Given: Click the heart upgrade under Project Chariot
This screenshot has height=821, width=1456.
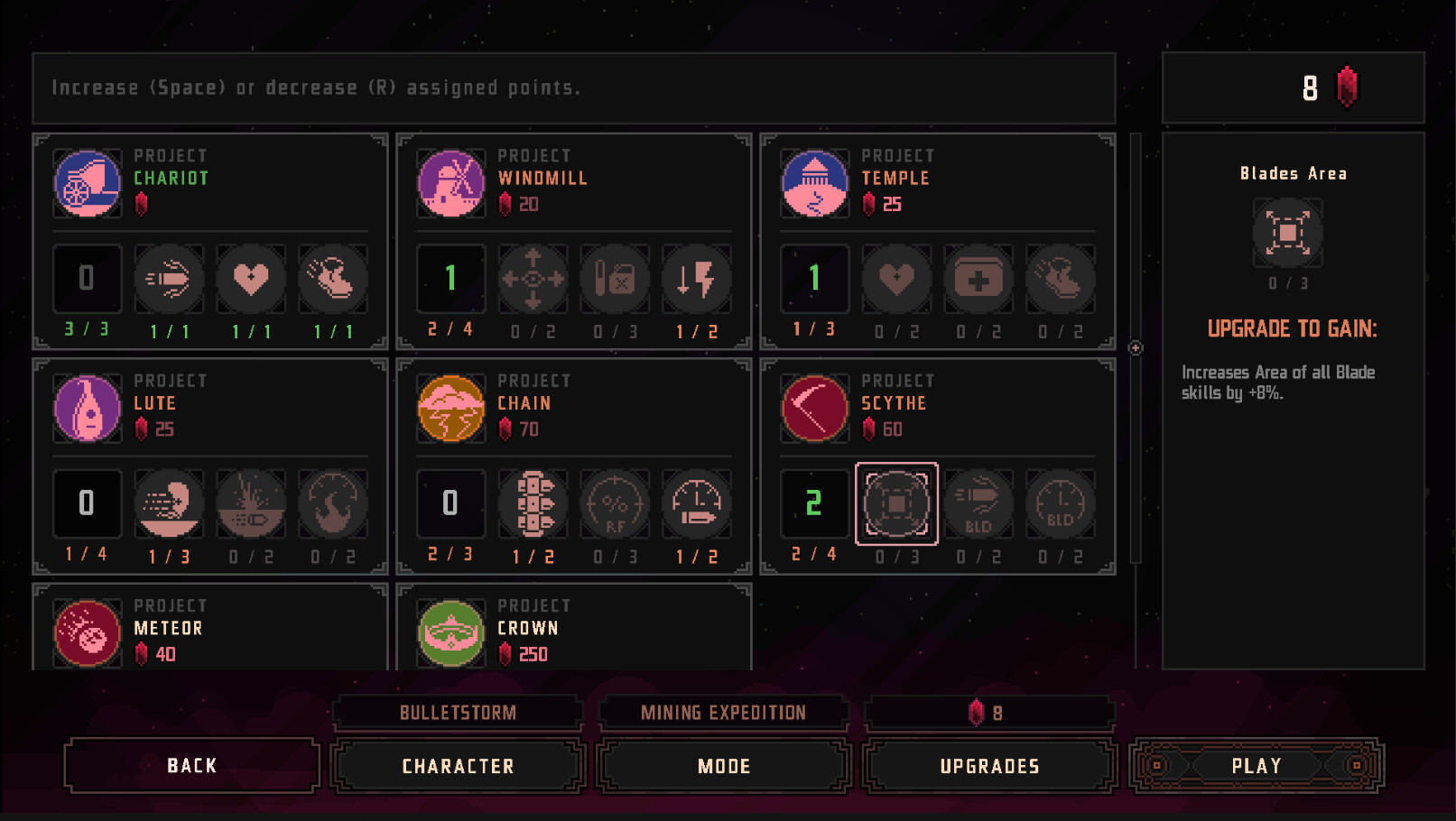Looking at the screenshot, I should 251,279.
